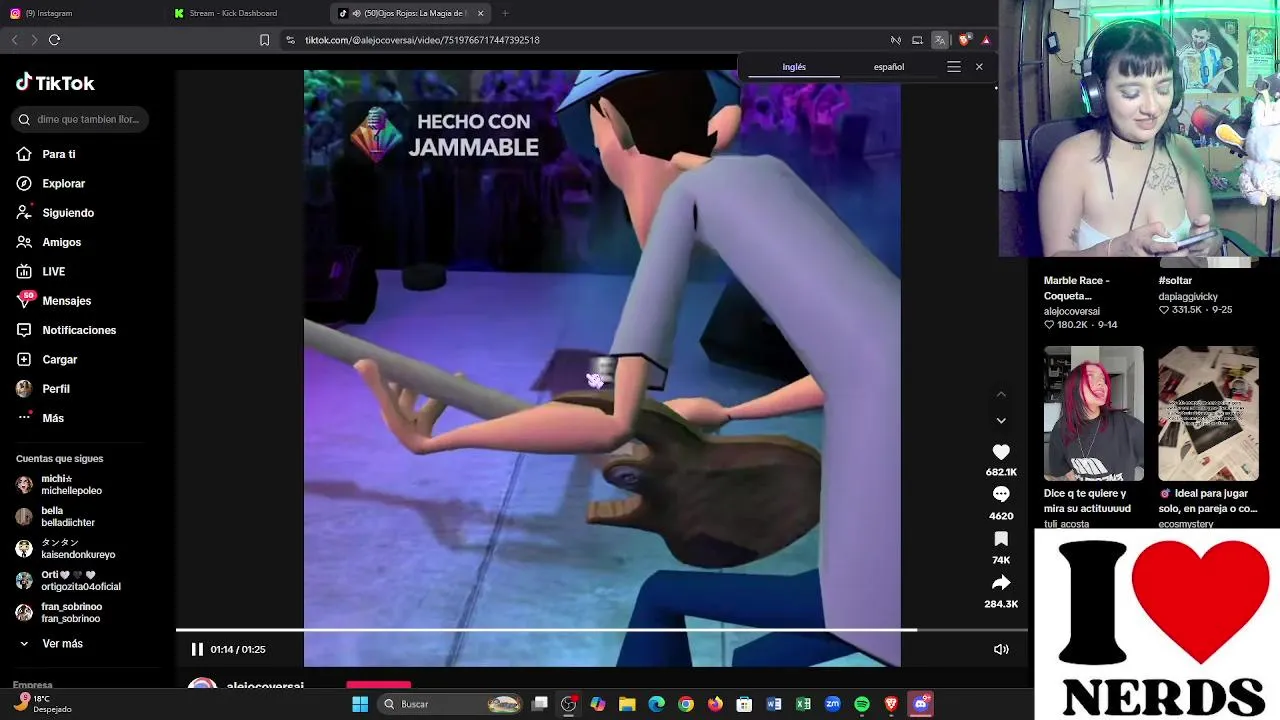Open a new browser tab

click(505, 13)
